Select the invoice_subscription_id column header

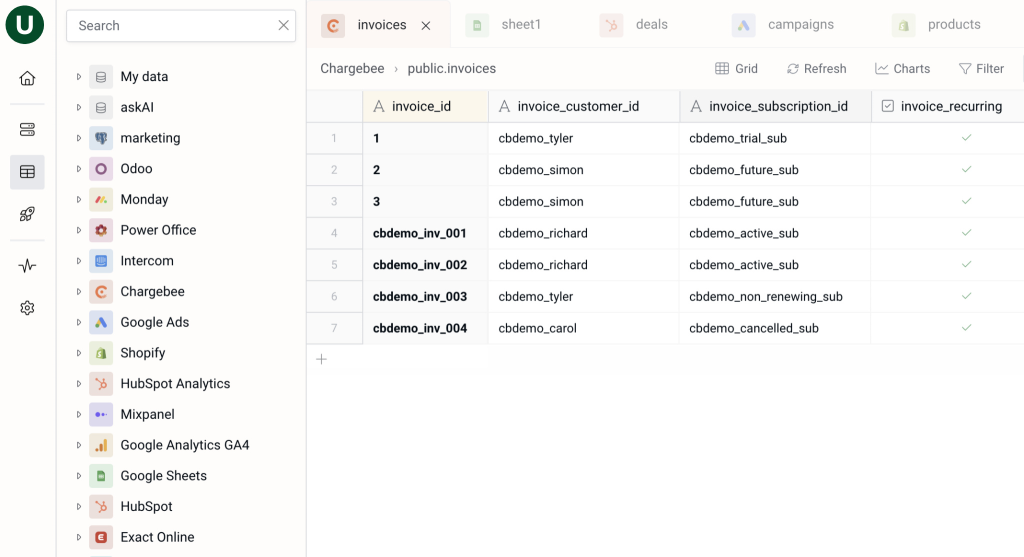tap(775, 106)
